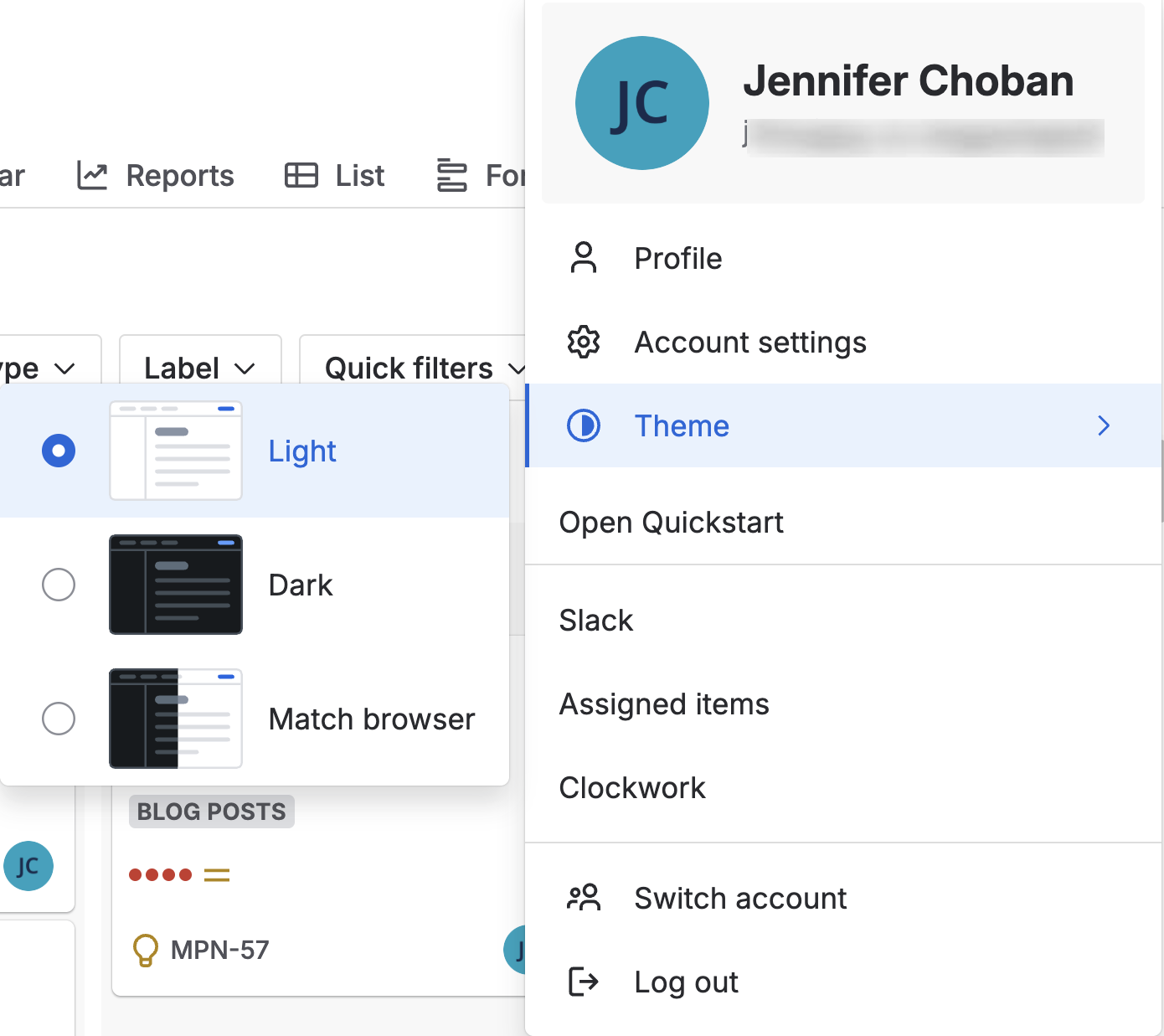Click the Switch account people icon
Viewport: 1164px width, 1036px height.
point(584,897)
